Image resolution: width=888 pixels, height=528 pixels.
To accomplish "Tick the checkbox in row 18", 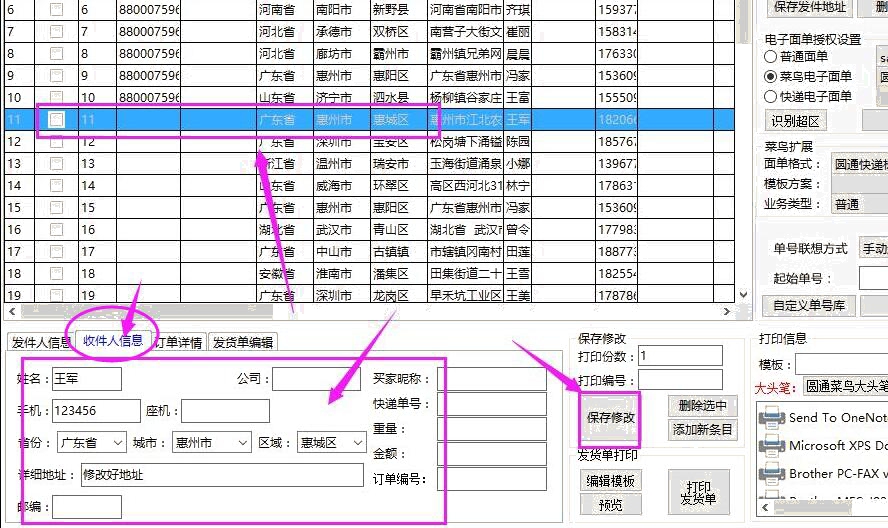I will pyautogui.click(x=56, y=274).
